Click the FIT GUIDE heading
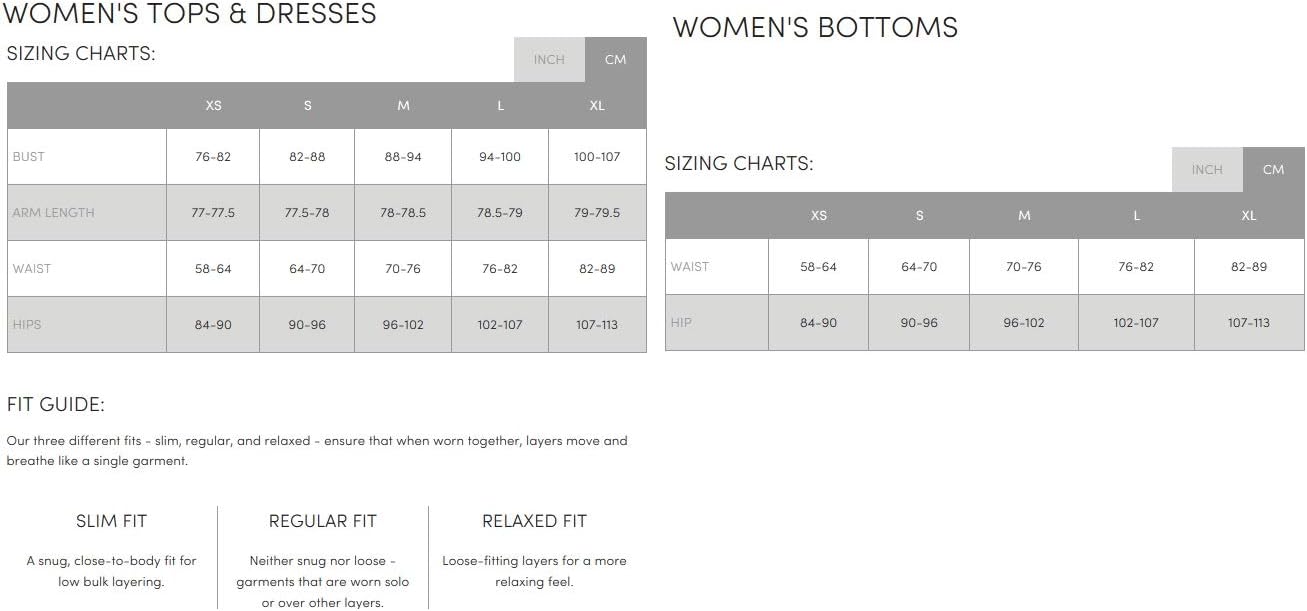This screenshot has height=611, width=1307. [56, 405]
